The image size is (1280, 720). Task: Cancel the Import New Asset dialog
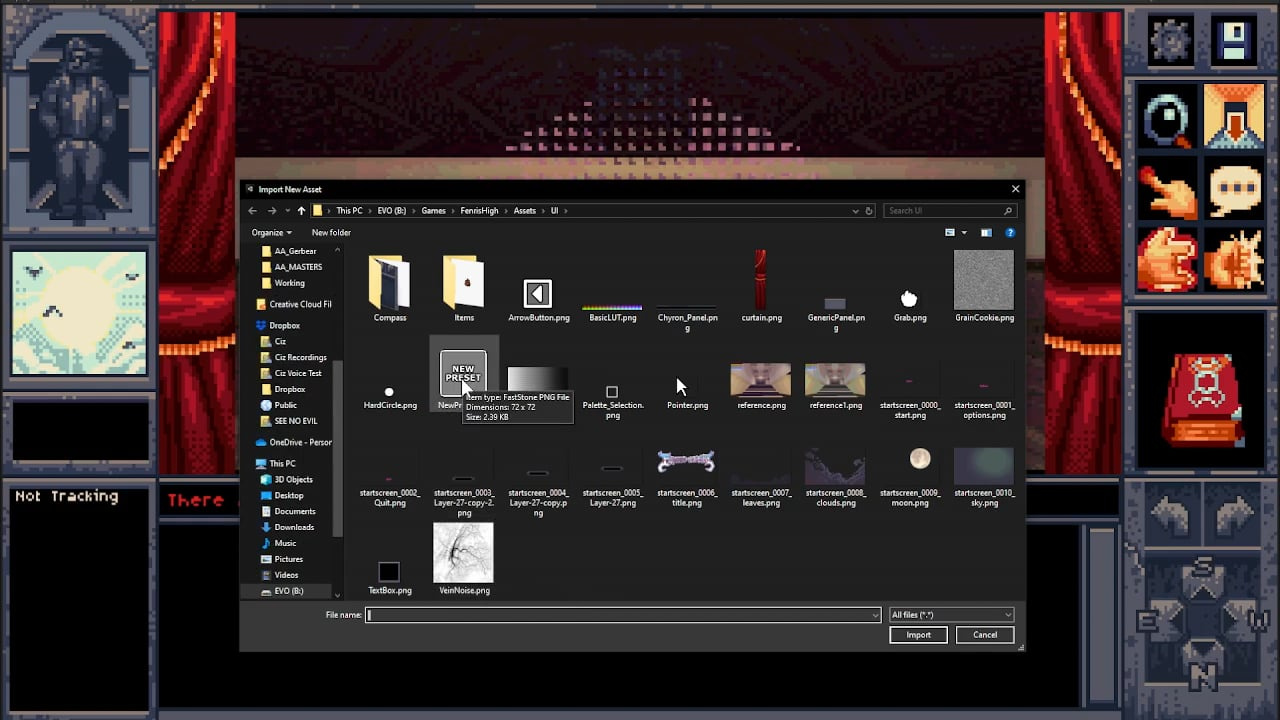tap(985, 635)
